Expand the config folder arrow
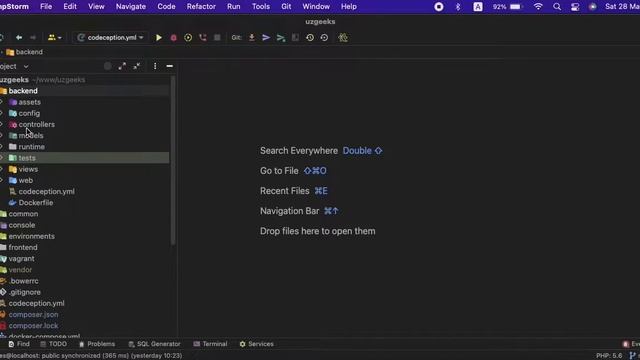The height and width of the screenshot is (360, 640). click(x=2, y=113)
